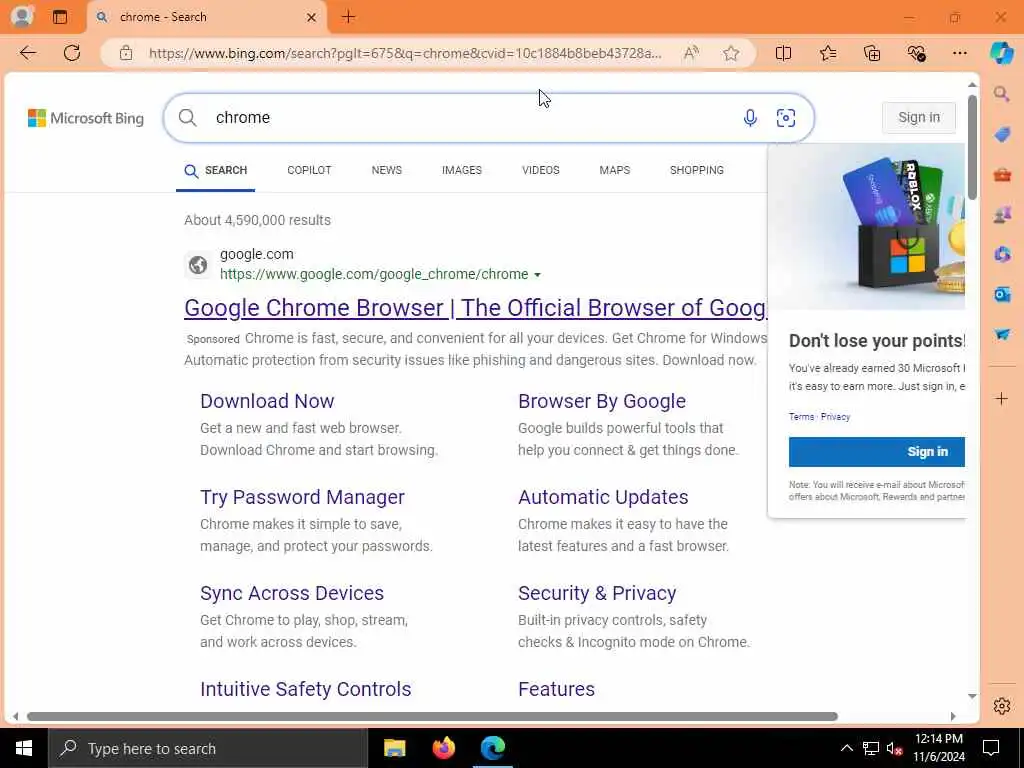The width and height of the screenshot is (1024, 768).
Task: Open Browser essentials heart icon
Action: point(916,53)
